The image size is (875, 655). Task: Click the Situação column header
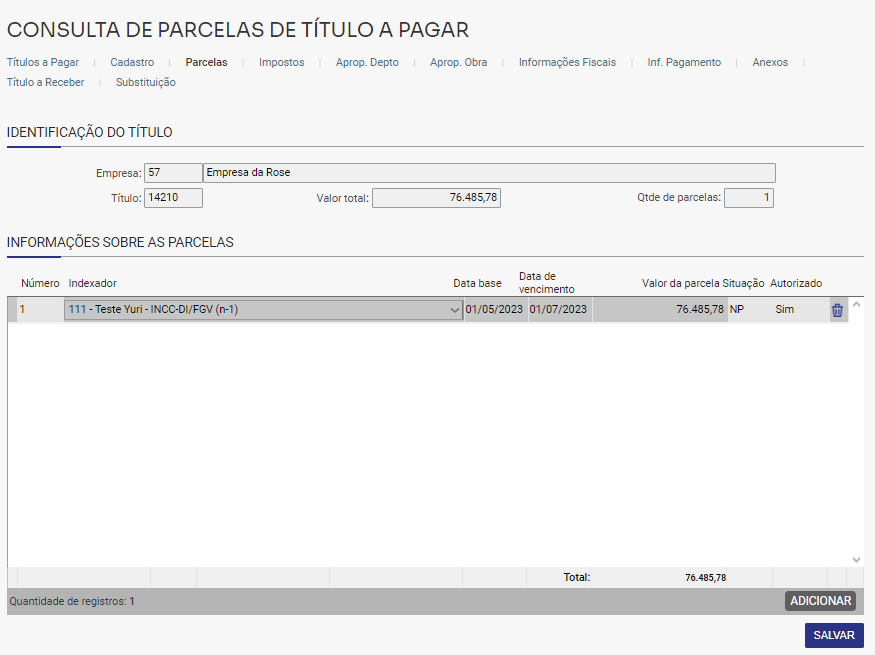click(743, 283)
